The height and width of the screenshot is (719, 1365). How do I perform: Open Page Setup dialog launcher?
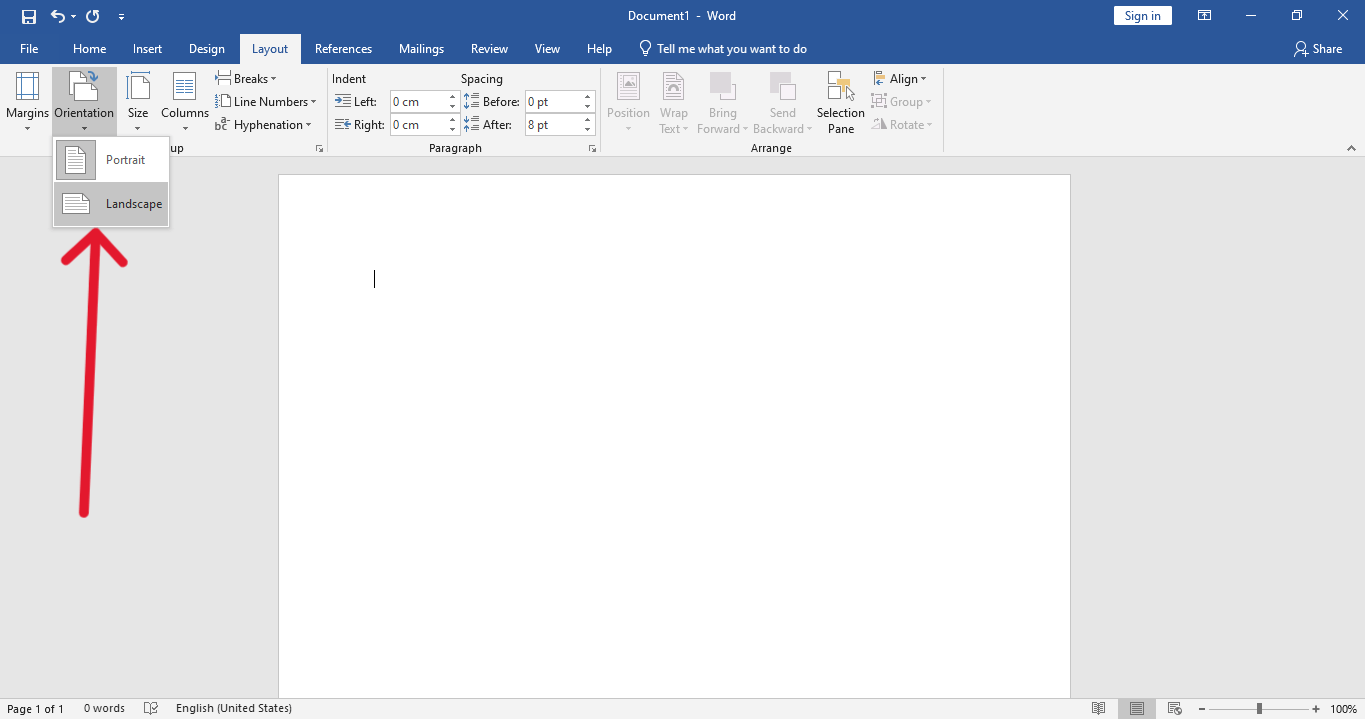(320, 148)
